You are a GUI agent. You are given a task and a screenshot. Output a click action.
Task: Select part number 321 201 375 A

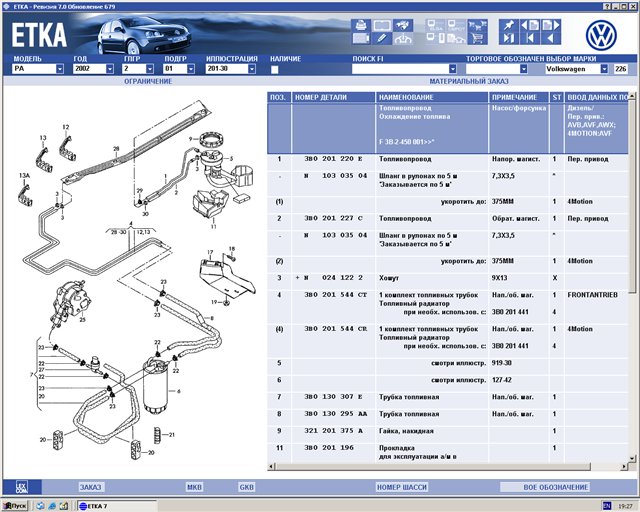[333, 431]
